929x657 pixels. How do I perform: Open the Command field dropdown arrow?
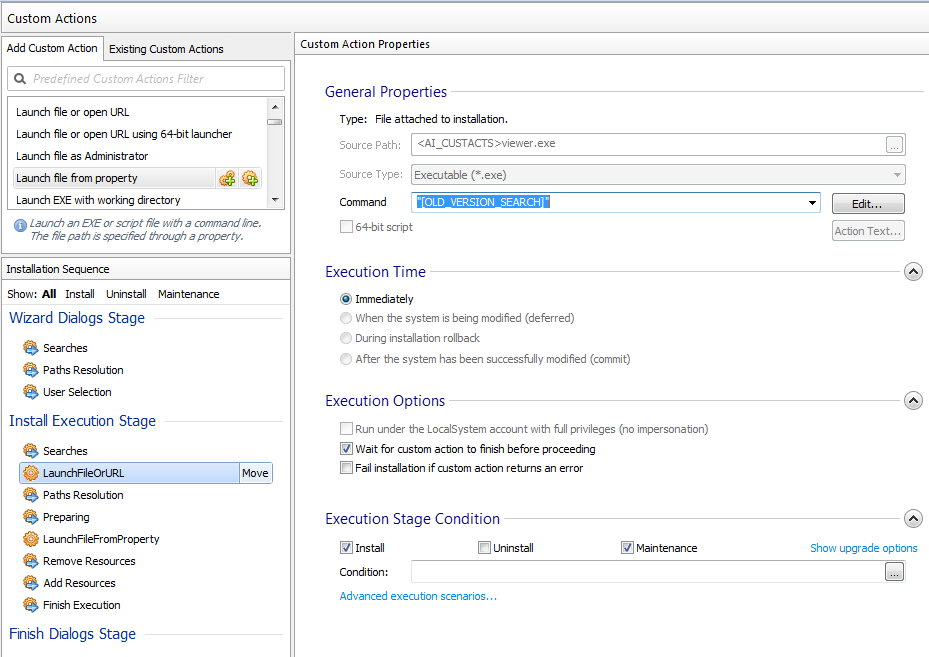coord(811,204)
